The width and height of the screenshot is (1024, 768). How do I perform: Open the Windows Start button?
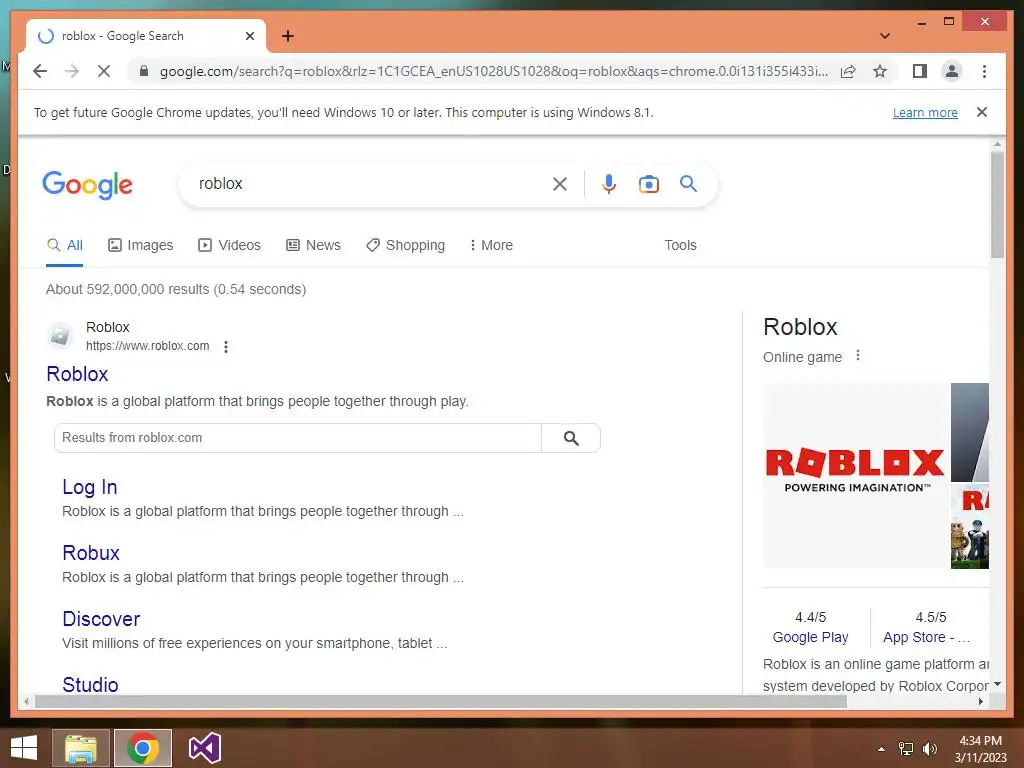tap(24, 748)
